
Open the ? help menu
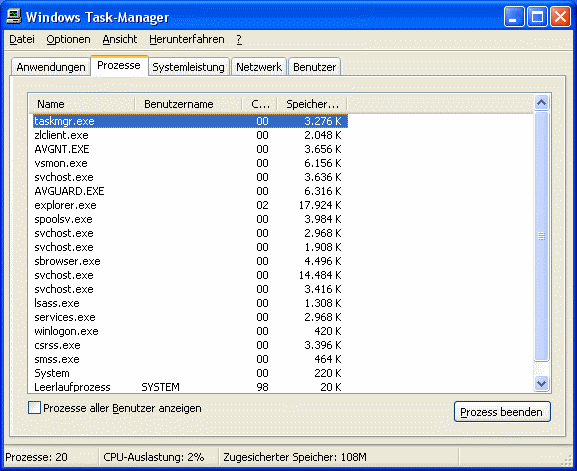click(239, 39)
